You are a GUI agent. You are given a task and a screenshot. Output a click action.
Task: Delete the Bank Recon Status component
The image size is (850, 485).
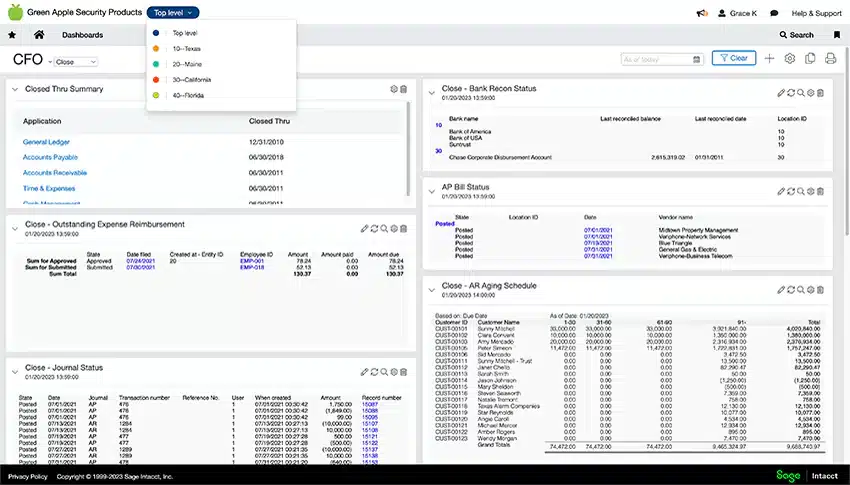click(821, 93)
